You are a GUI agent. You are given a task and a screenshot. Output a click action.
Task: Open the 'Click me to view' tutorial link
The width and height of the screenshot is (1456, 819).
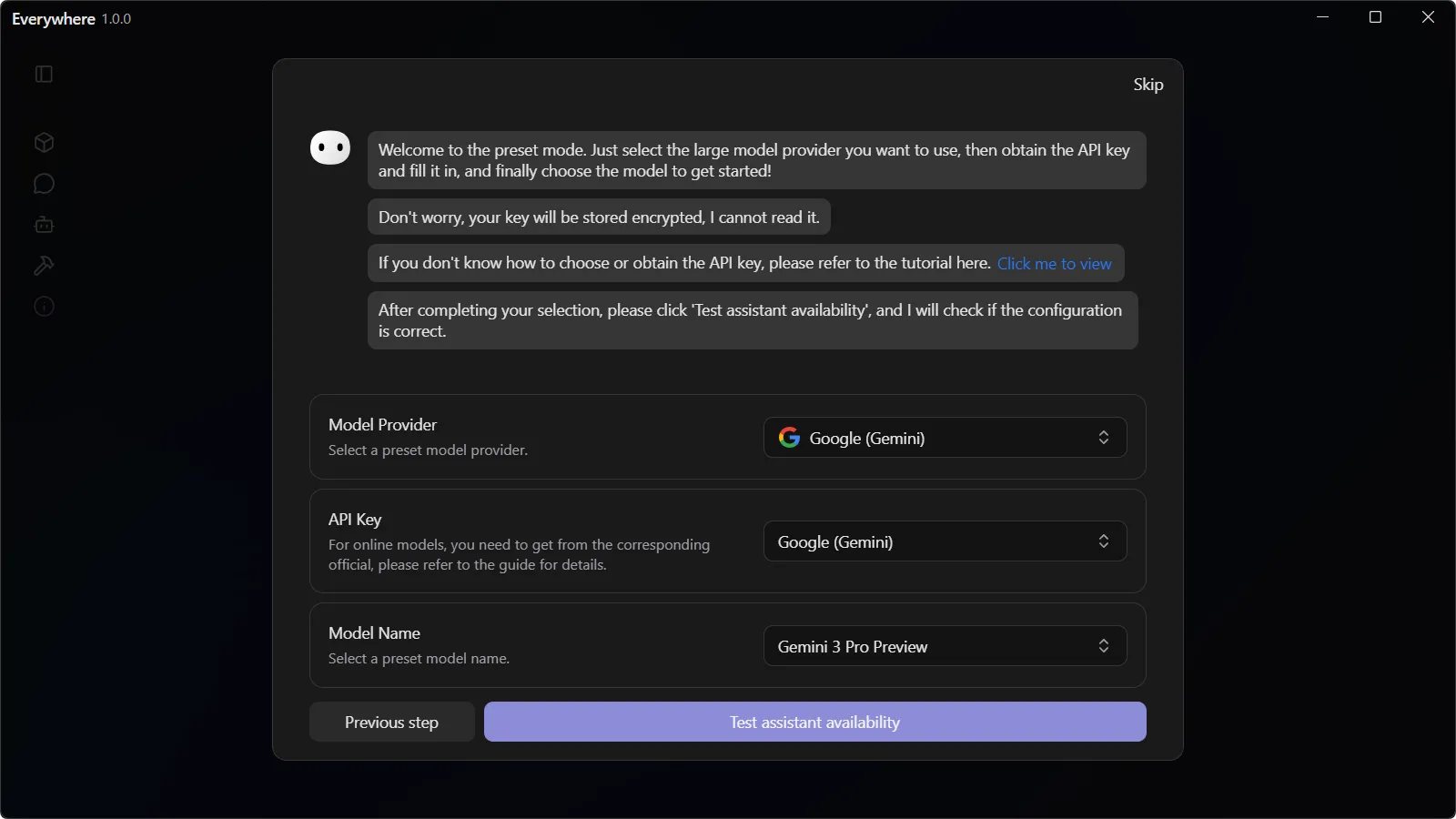click(x=1054, y=264)
